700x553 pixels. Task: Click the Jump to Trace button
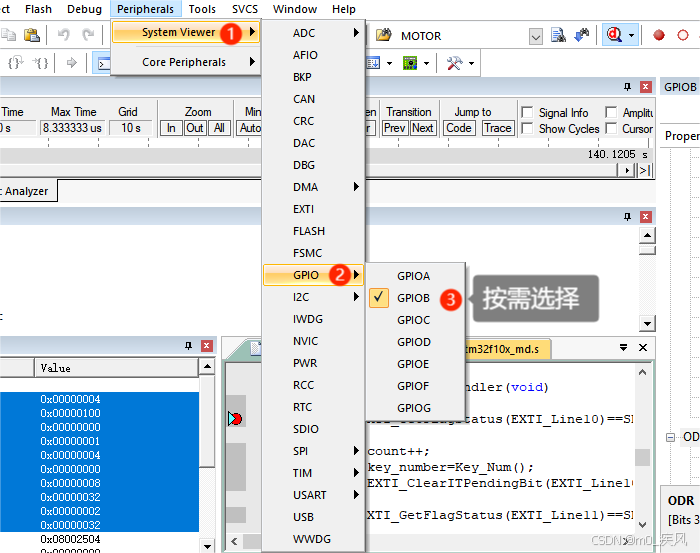tap(497, 128)
